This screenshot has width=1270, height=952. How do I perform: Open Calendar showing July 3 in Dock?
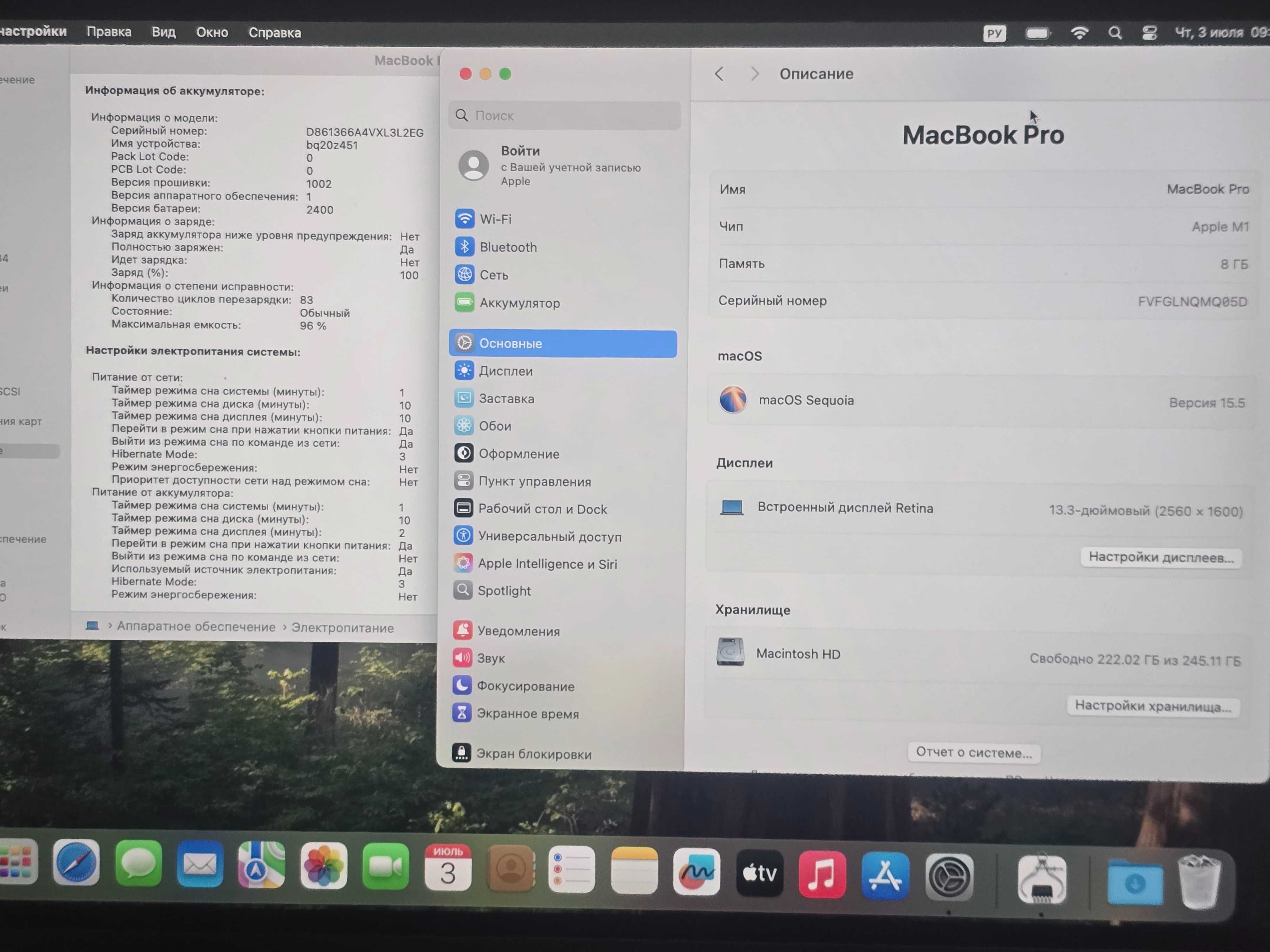pos(448,868)
